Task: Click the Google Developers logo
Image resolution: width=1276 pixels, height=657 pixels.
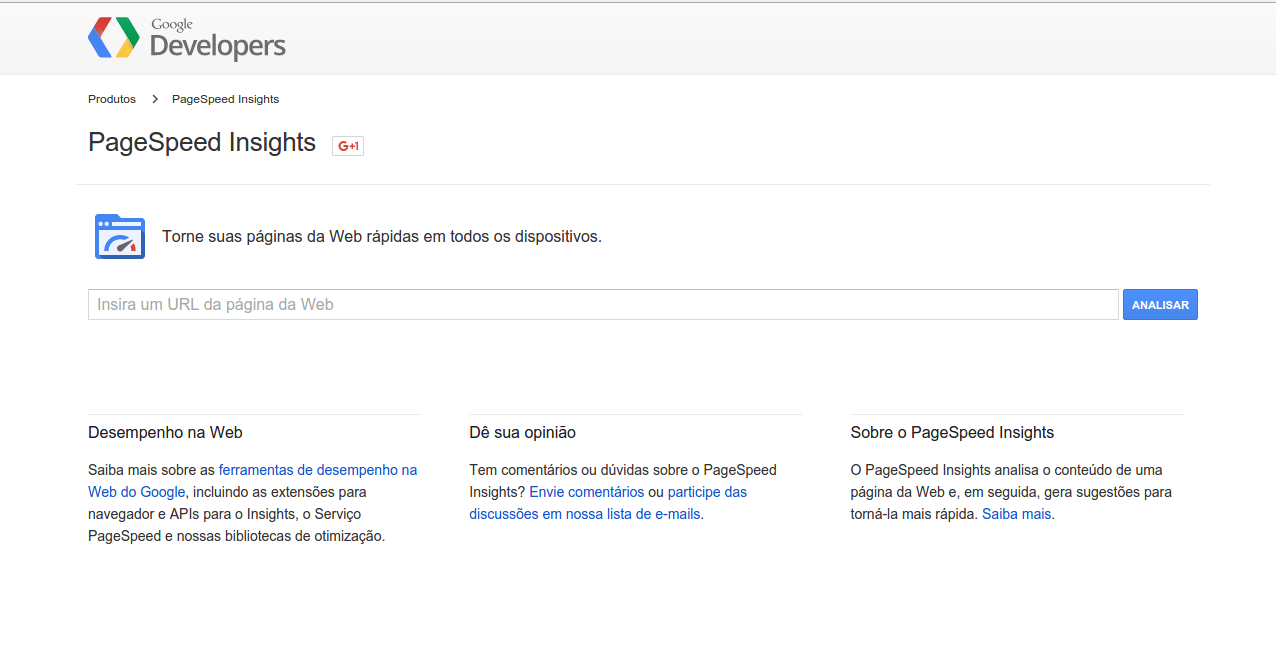Action: click(x=187, y=38)
